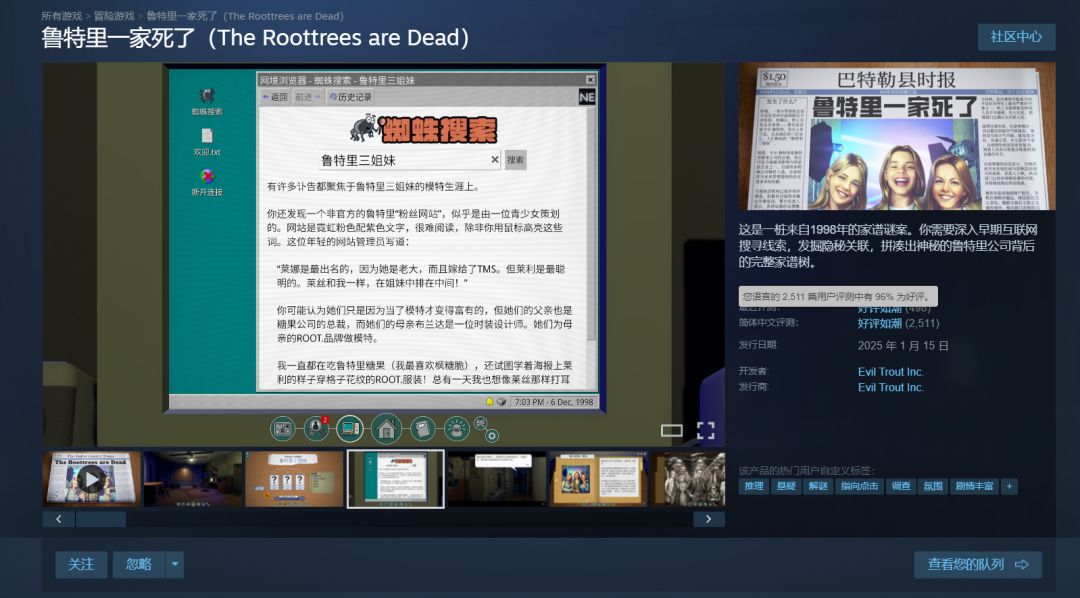Go to the 冒险游戏 breadcrumb category

point(114,16)
